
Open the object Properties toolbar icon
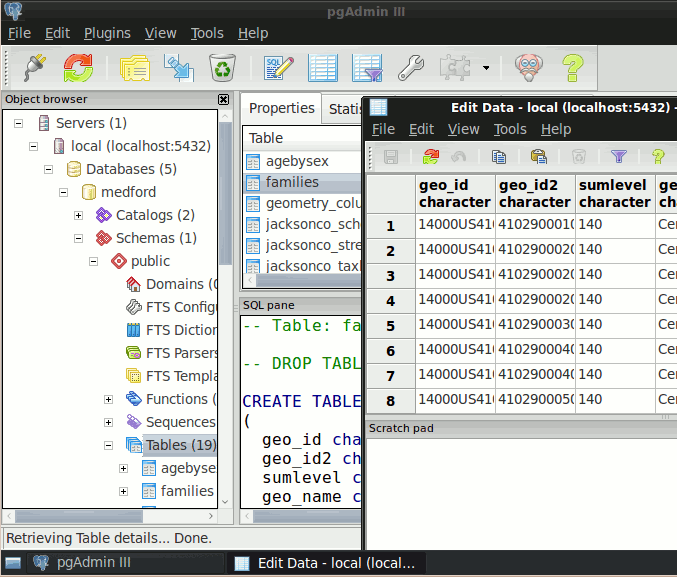click(x=135, y=68)
